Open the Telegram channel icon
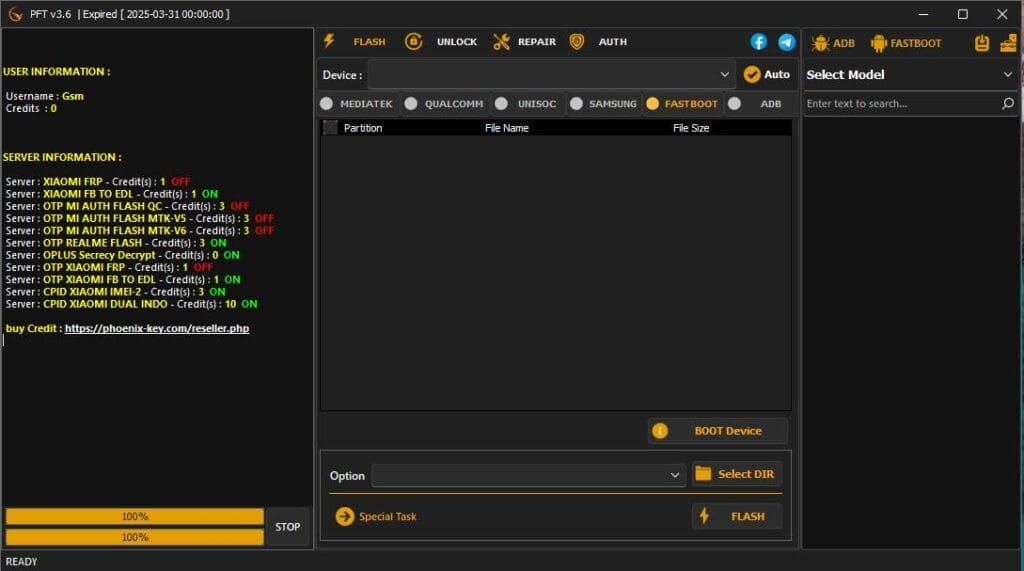This screenshot has width=1024, height=571. click(x=786, y=42)
